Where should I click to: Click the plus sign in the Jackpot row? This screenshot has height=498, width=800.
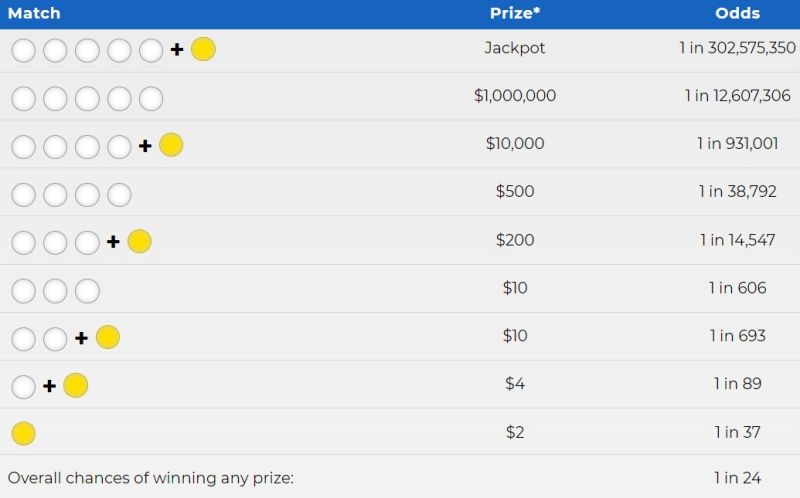pos(177,49)
